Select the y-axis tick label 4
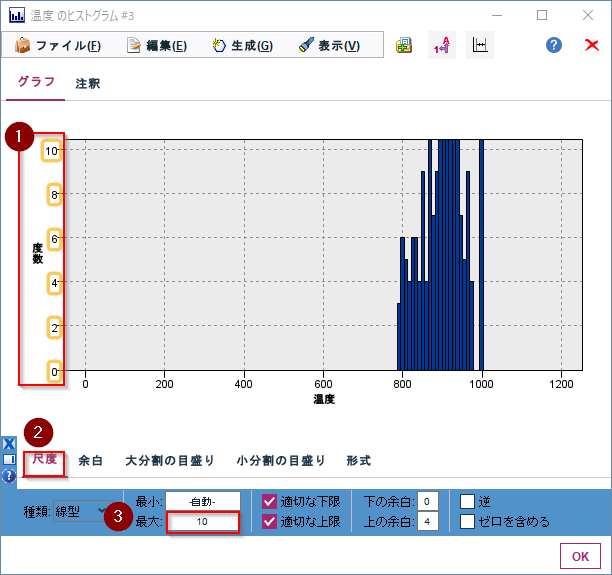 coord(54,283)
